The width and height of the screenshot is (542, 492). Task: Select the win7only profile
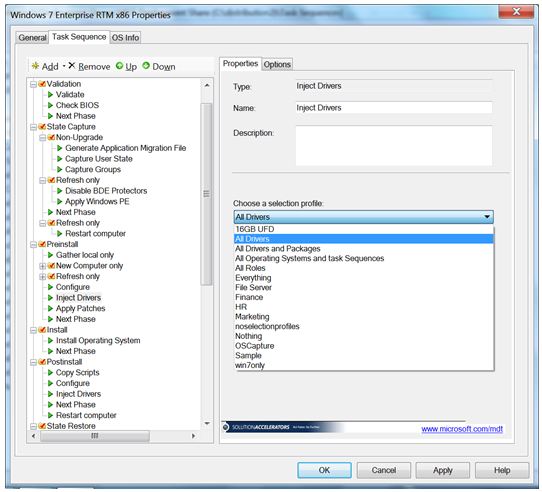[x=364, y=365]
